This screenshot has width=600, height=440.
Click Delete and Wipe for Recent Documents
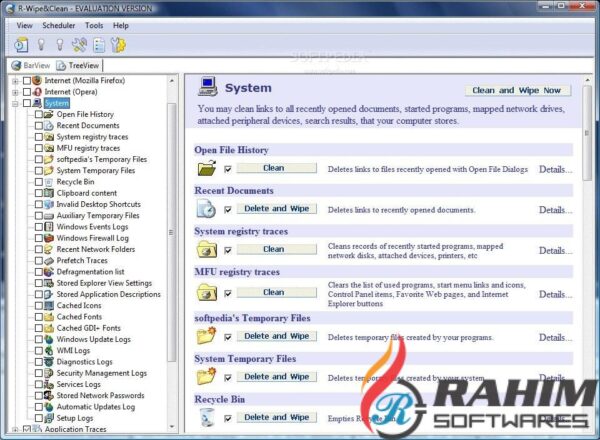click(277, 209)
